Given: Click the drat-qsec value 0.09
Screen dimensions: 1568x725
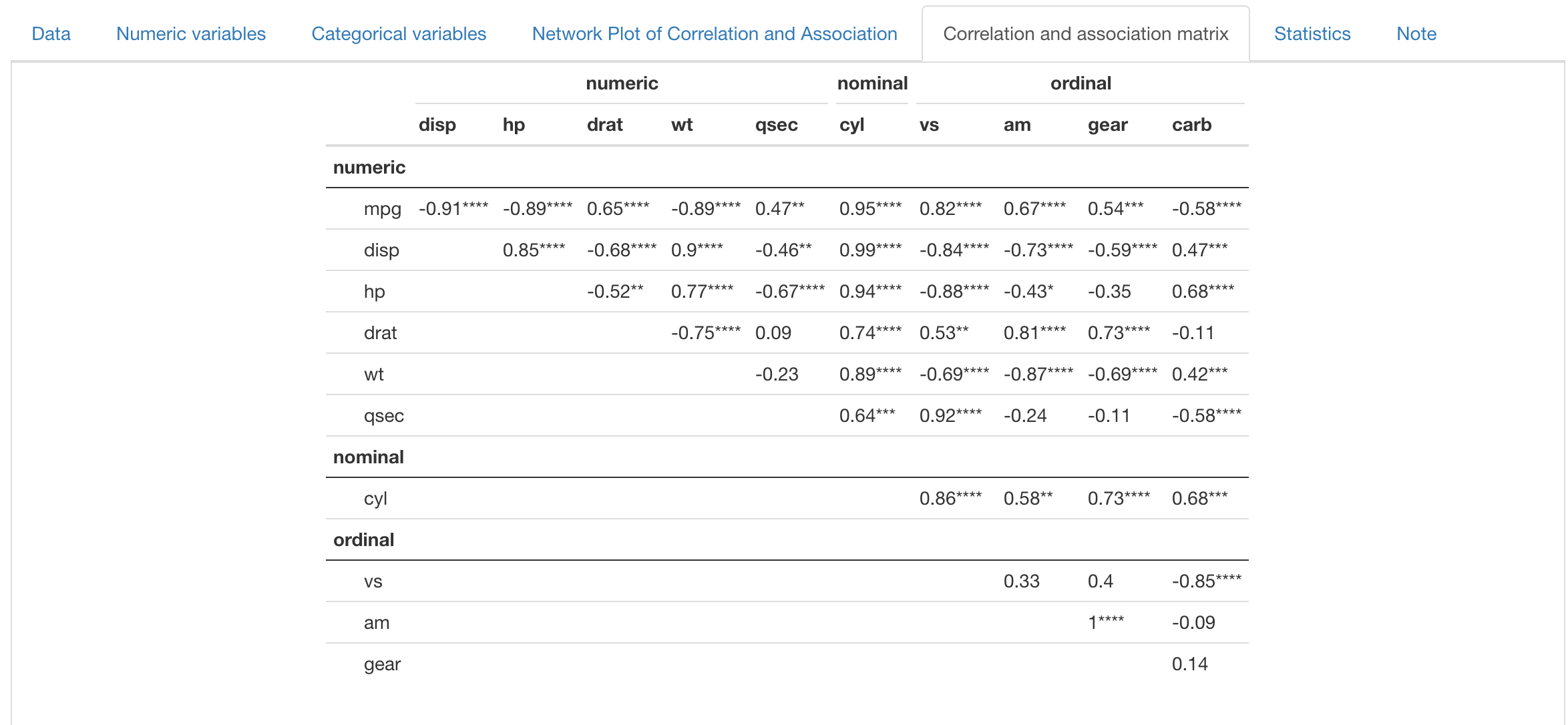Looking at the screenshot, I should (x=773, y=333).
